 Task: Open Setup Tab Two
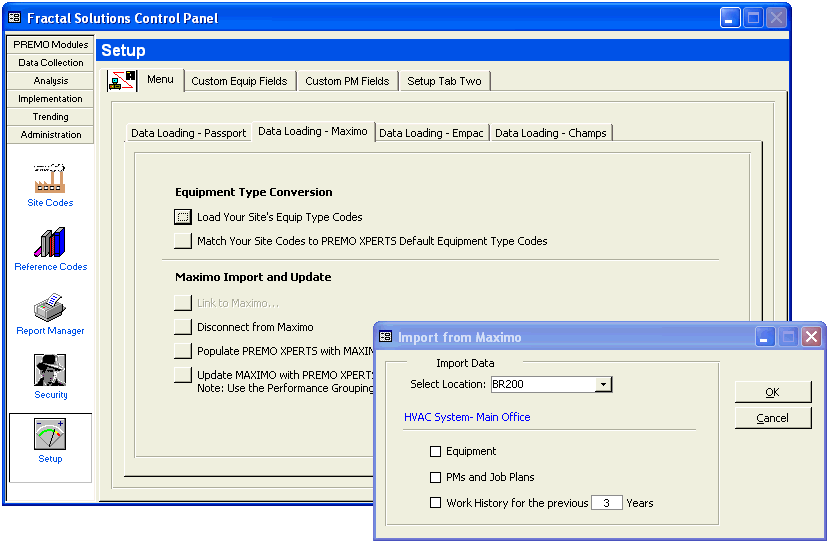point(445,81)
